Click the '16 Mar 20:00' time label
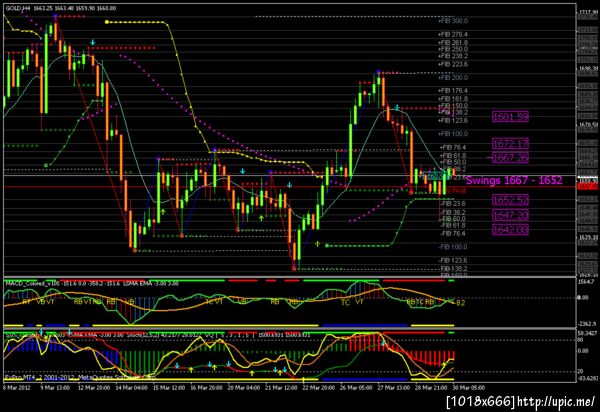The height and width of the screenshot is (412, 600). pos(206,388)
